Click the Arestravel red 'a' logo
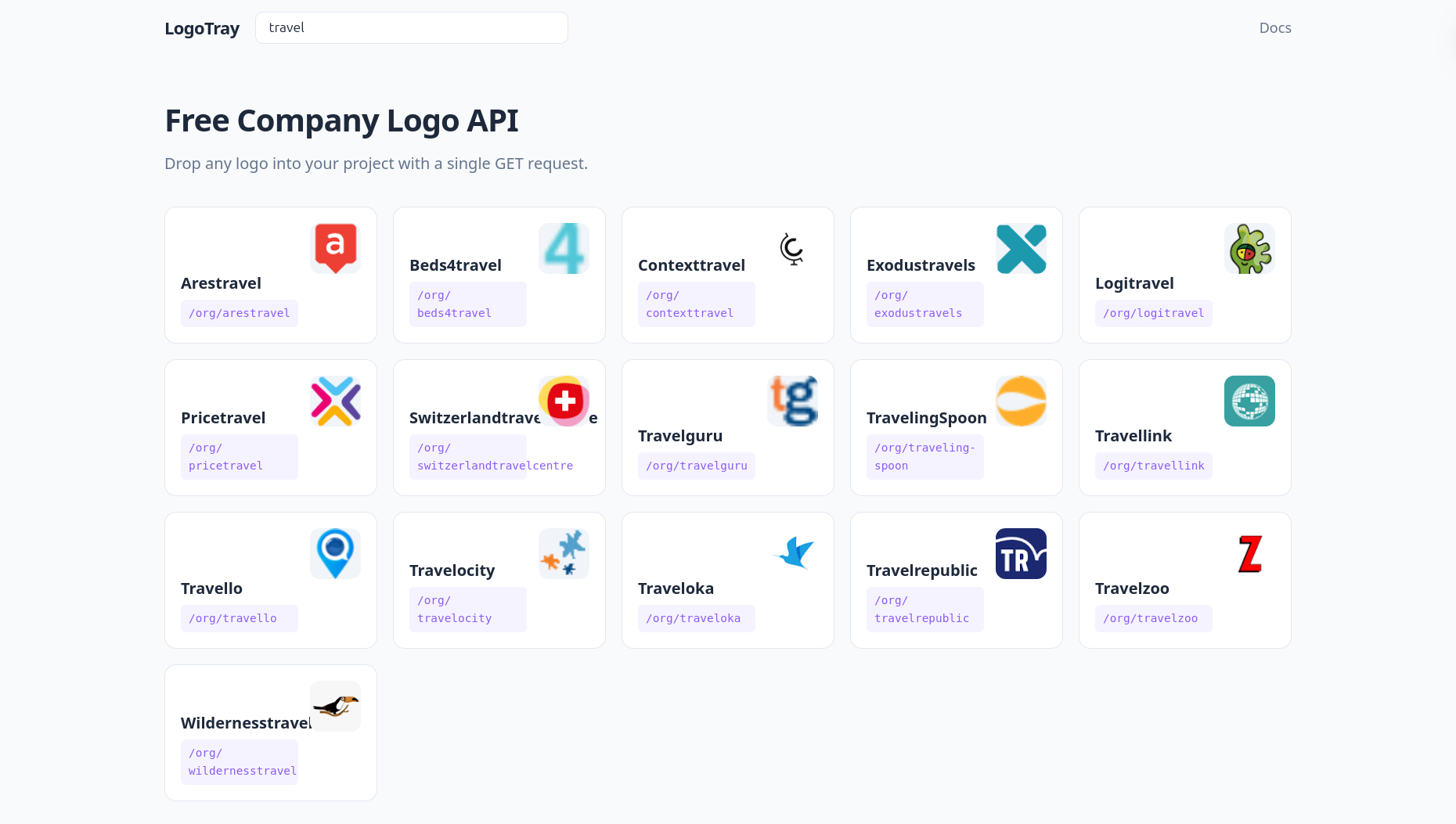1456x824 pixels. click(335, 248)
